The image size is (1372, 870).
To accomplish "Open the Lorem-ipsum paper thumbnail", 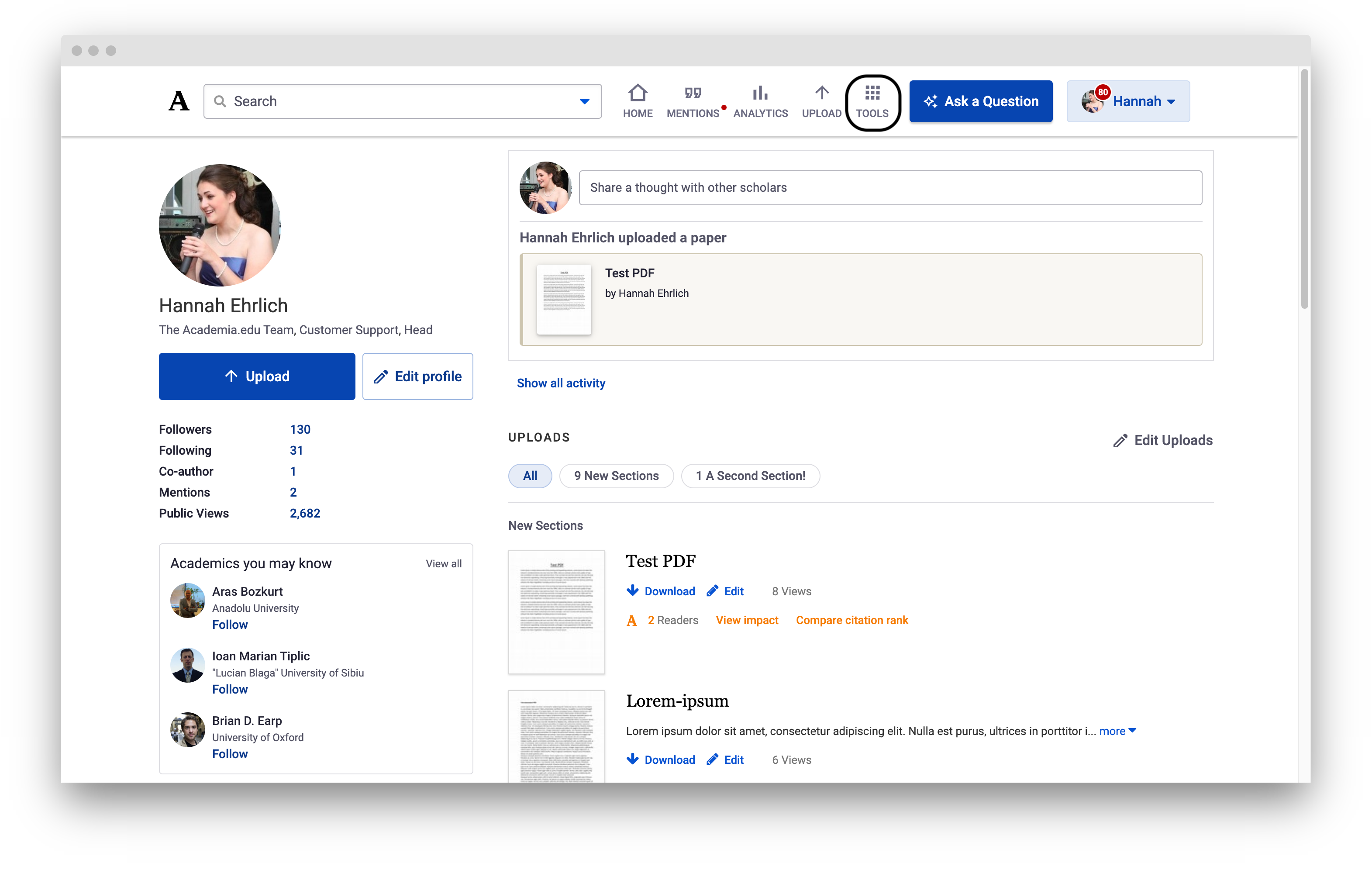I will tap(557, 736).
